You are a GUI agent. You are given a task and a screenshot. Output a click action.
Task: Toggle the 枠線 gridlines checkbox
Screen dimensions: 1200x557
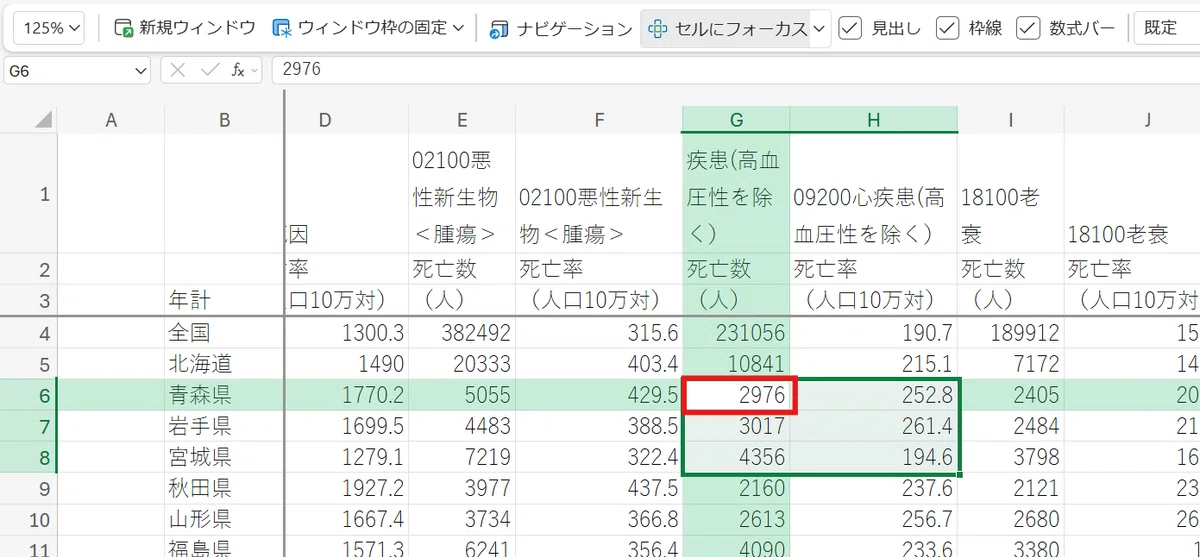click(948, 28)
